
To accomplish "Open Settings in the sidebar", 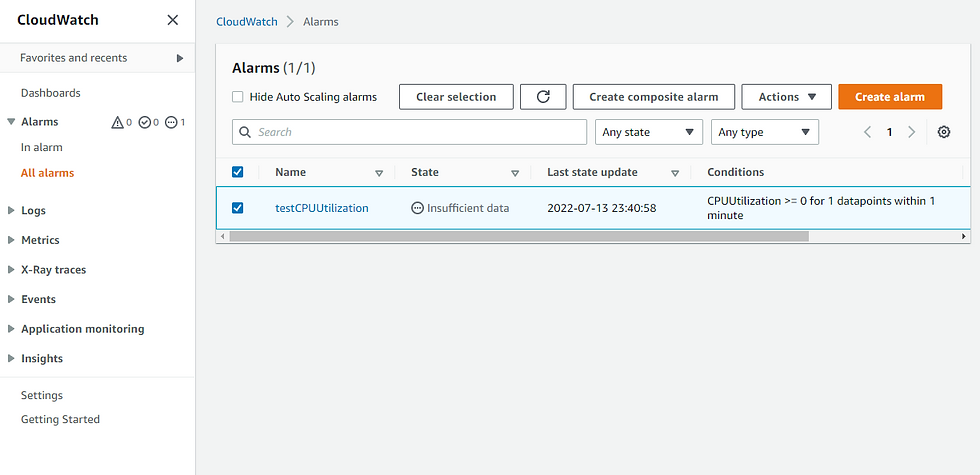I will click(x=42, y=396).
